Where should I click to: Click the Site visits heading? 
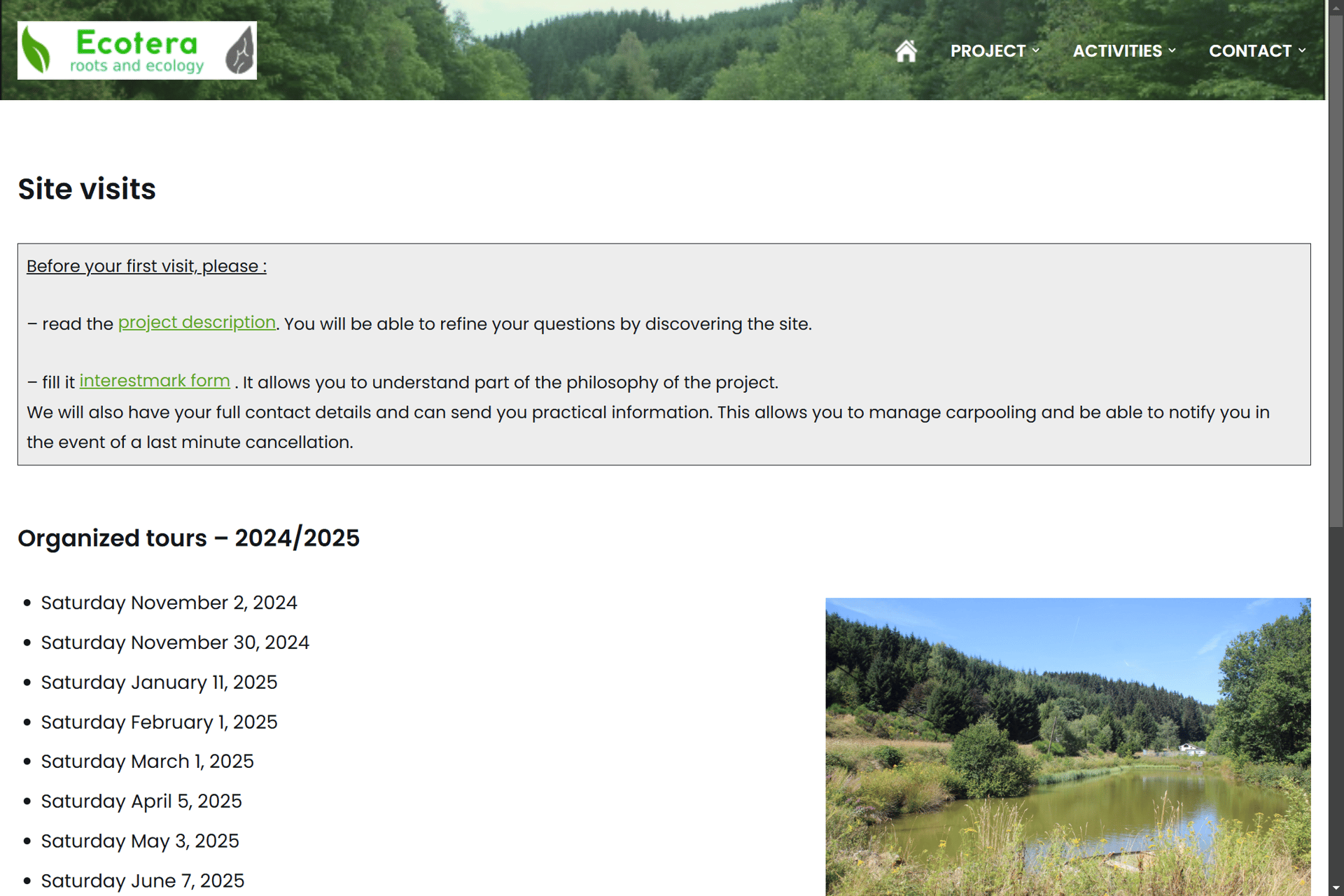pyautogui.click(x=87, y=189)
